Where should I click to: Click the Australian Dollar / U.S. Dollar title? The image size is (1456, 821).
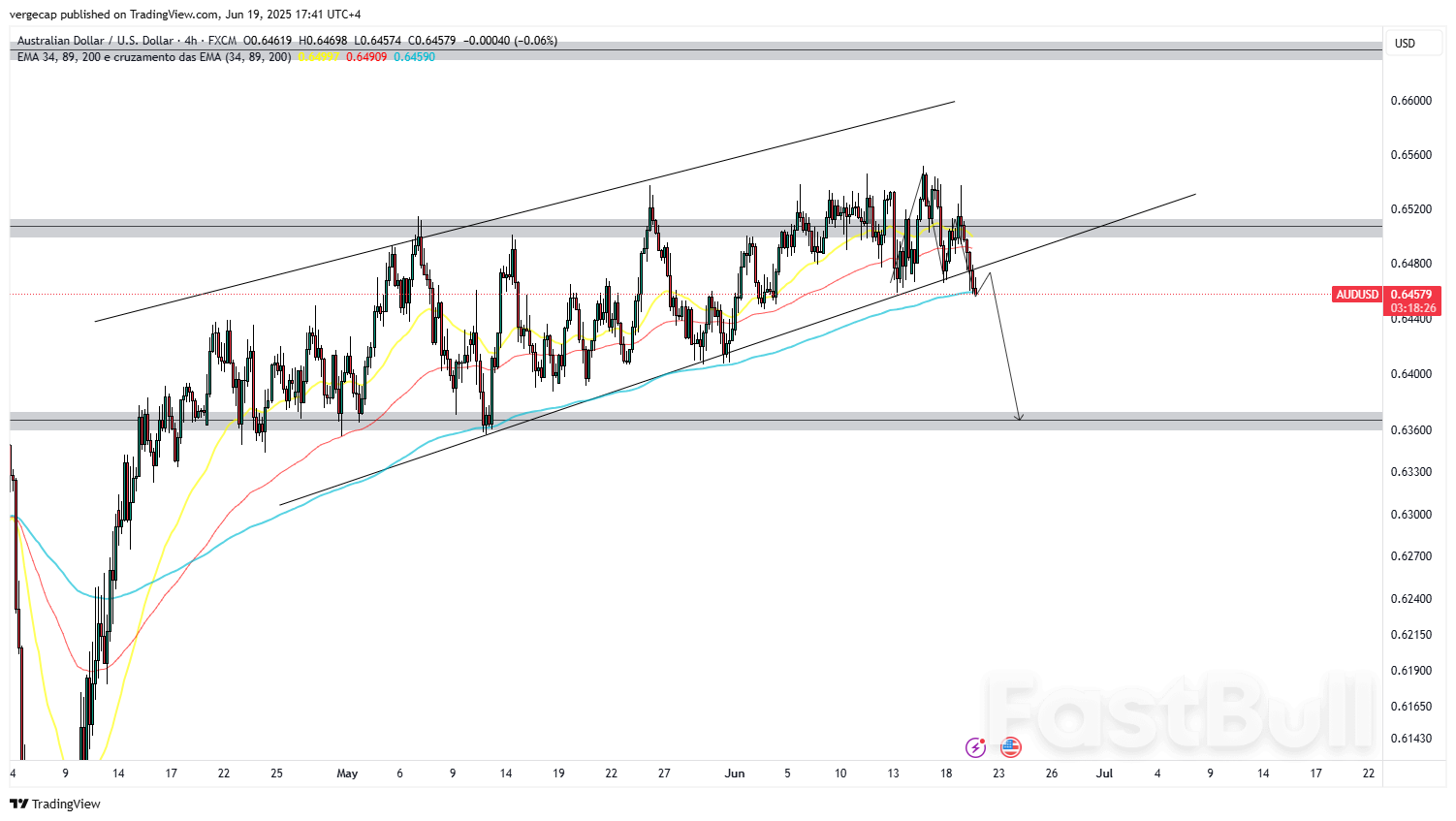[95, 41]
